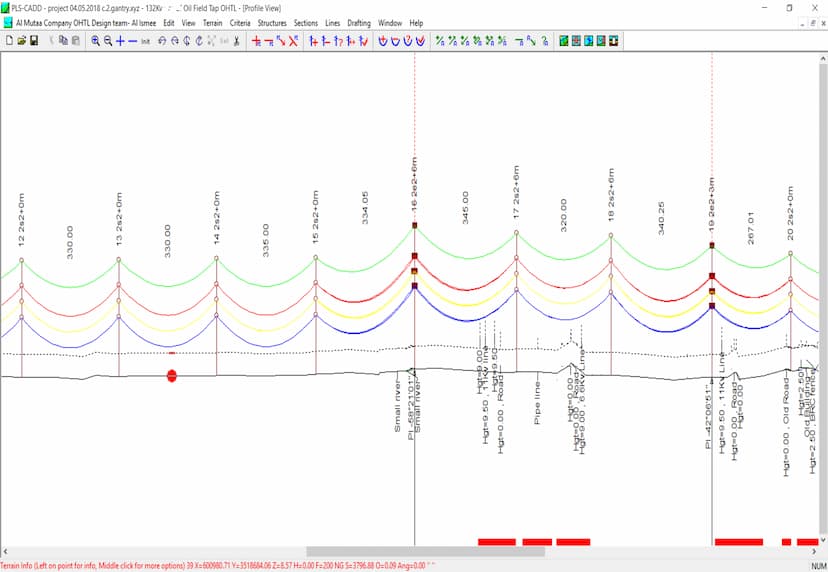The height and width of the screenshot is (572, 828).
Task: Click the blue section add icon with red plus
Action: point(383,41)
